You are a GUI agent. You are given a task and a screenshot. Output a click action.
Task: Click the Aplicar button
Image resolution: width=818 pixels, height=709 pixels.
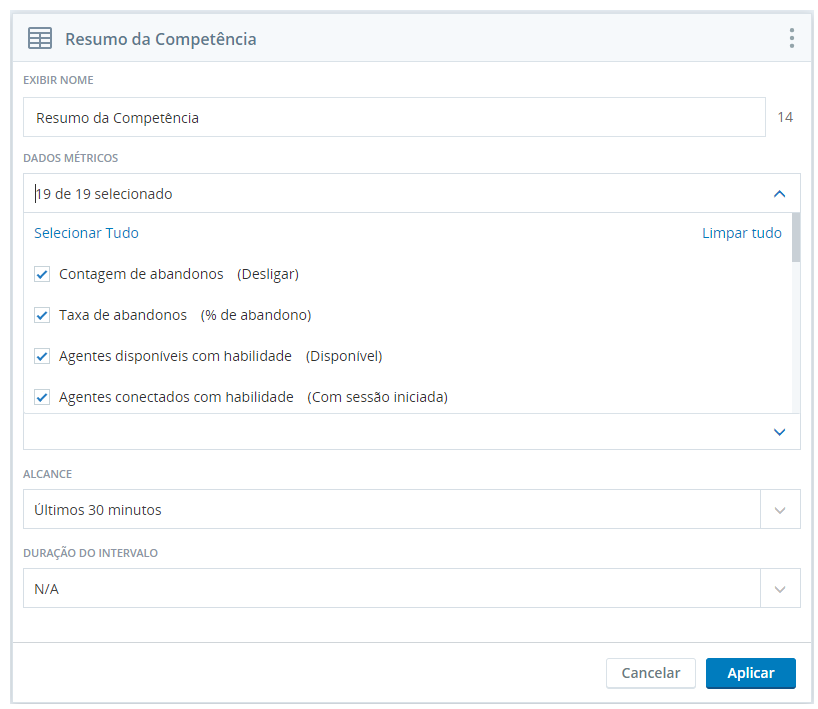click(x=751, y=673)
